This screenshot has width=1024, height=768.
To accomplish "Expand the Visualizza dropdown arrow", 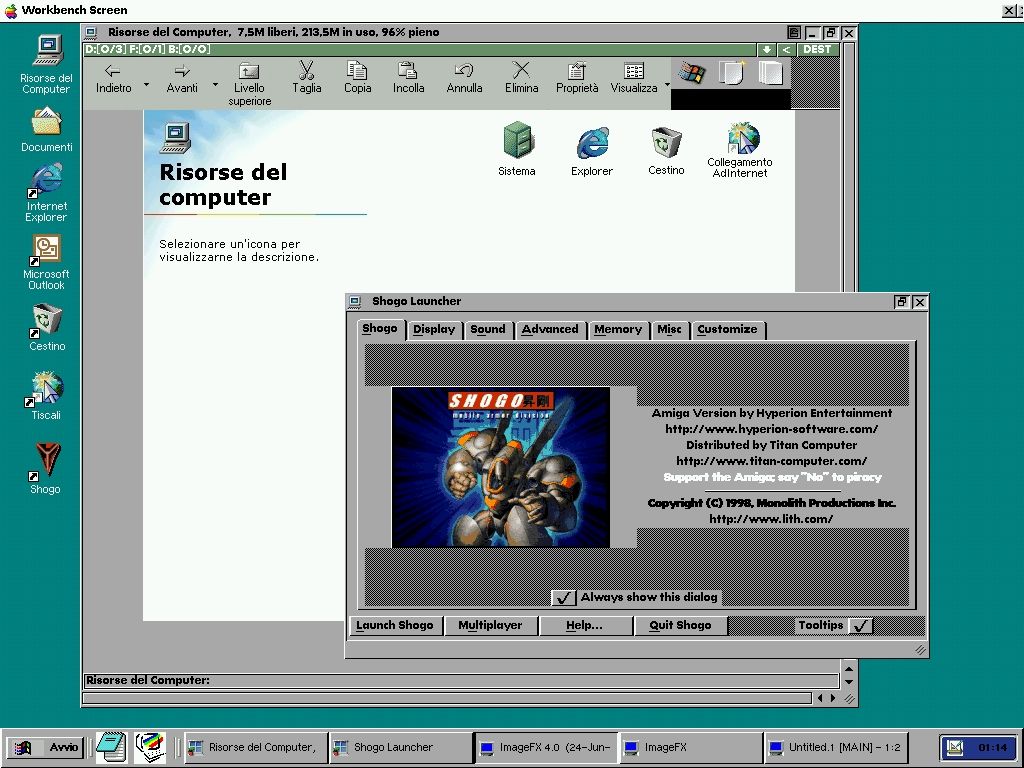I will click(x=667, y=85).
